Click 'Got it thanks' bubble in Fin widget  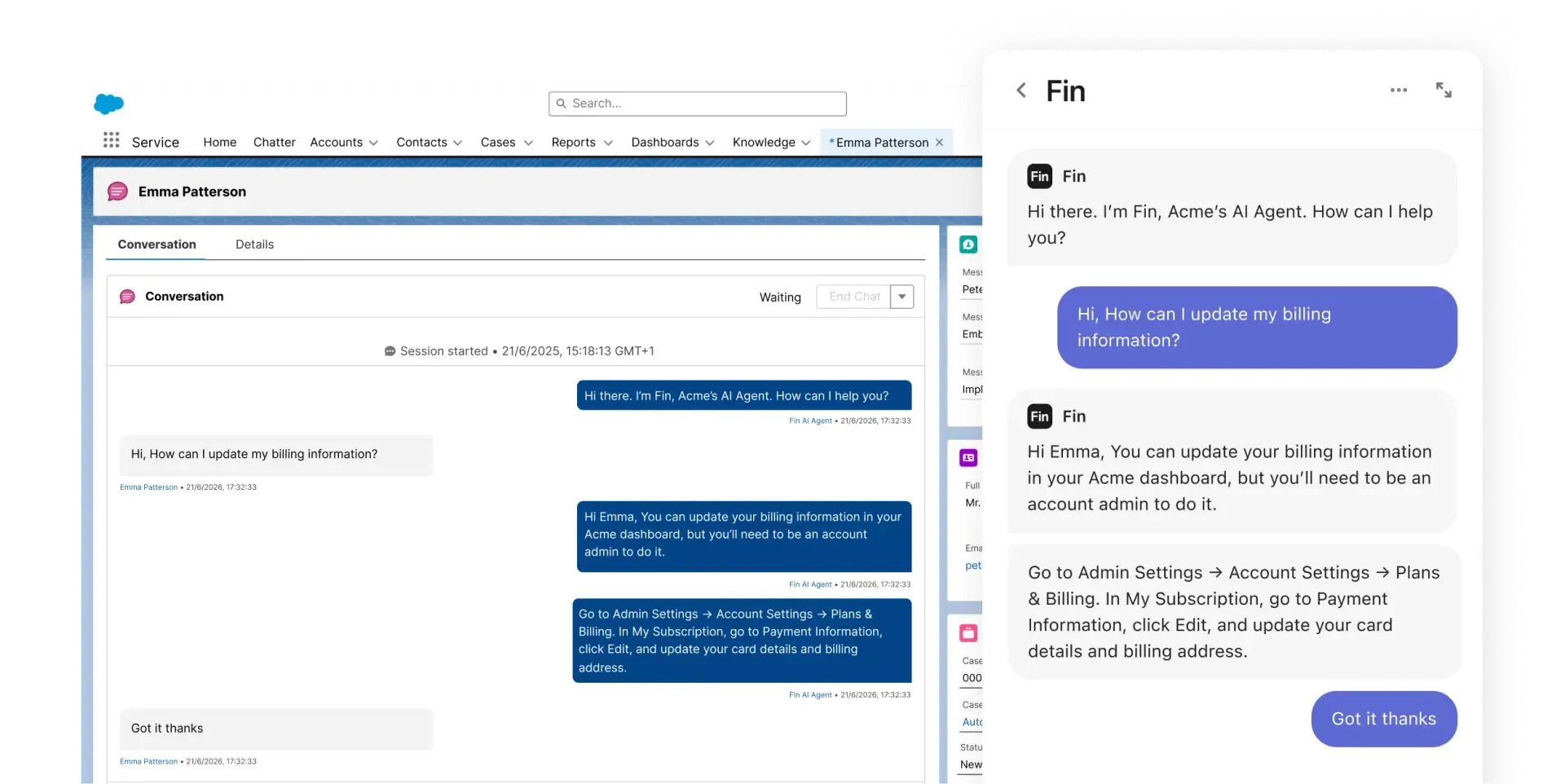pyautogui.click(x=1384, y=719)
